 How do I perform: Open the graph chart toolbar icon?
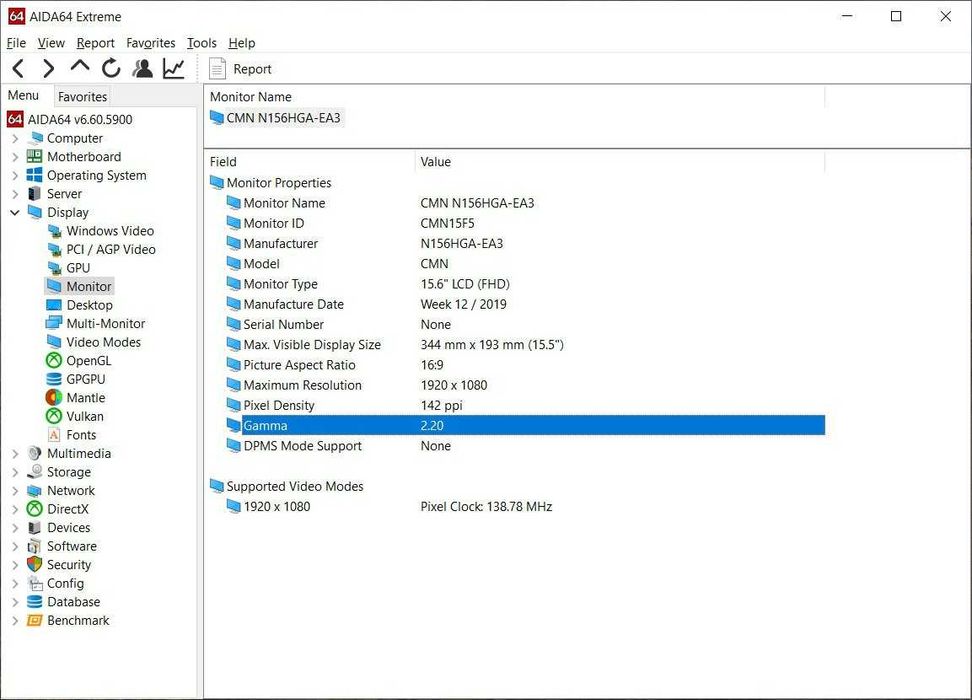pyautogui.click(x=174, y=68)
